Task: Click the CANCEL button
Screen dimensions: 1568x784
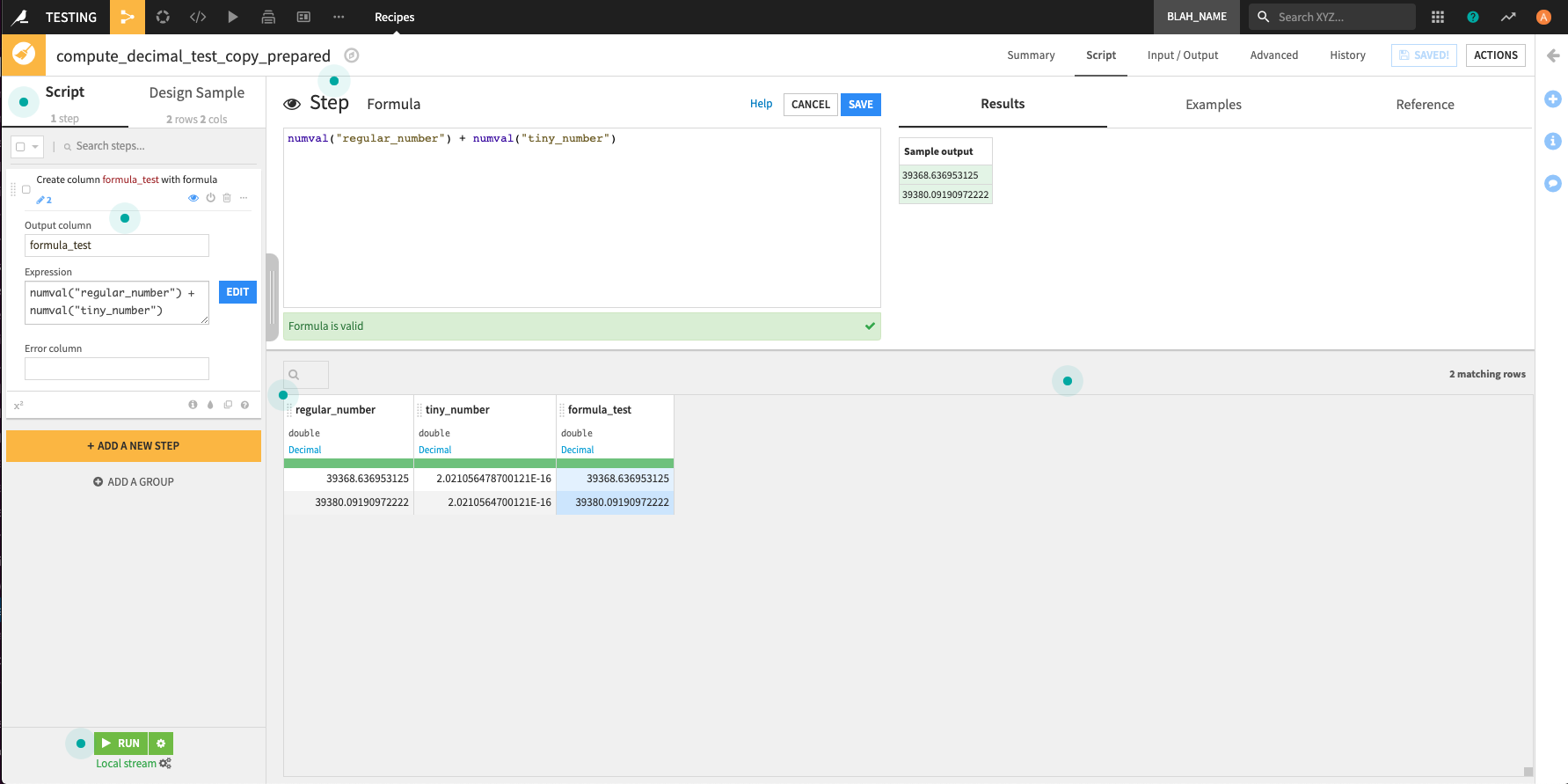Action: (811, 105)
